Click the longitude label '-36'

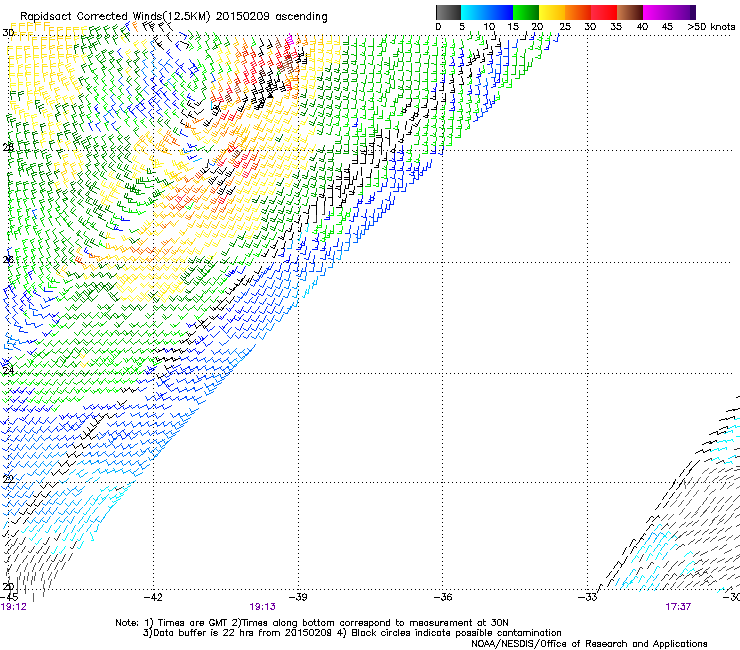coord(443,597)
